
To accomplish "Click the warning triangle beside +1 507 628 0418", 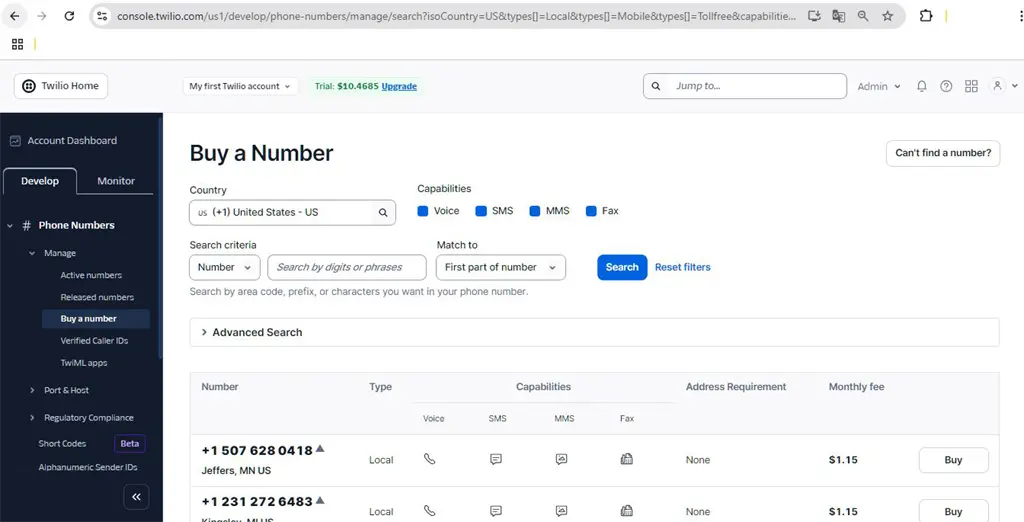I will pos(320,449).
